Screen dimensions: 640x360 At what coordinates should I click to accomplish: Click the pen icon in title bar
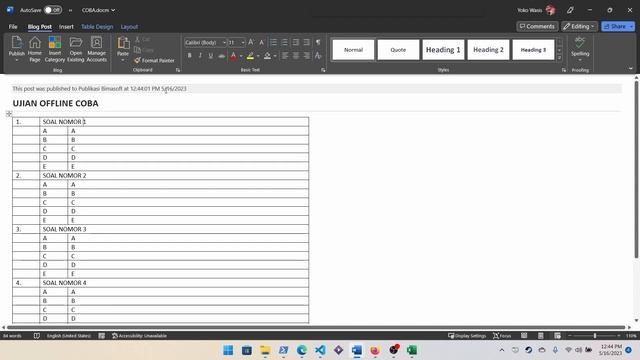point(570,10)
